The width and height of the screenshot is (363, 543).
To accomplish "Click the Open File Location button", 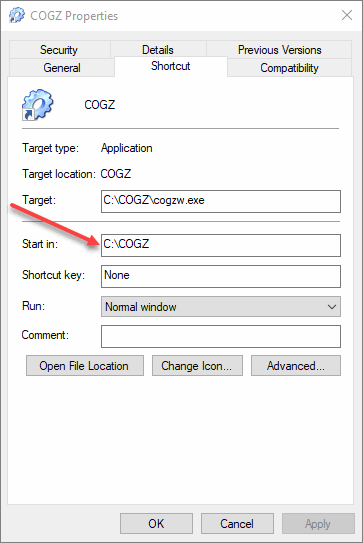I will (x=85, y=365).
